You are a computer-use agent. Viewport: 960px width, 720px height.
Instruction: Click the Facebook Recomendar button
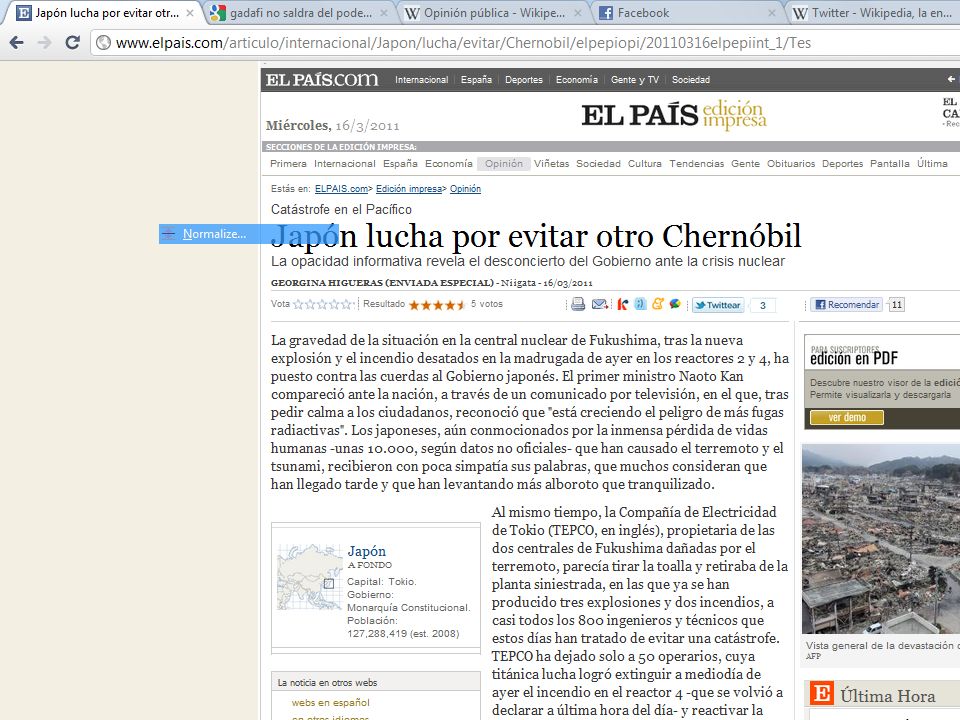[847, 304]
